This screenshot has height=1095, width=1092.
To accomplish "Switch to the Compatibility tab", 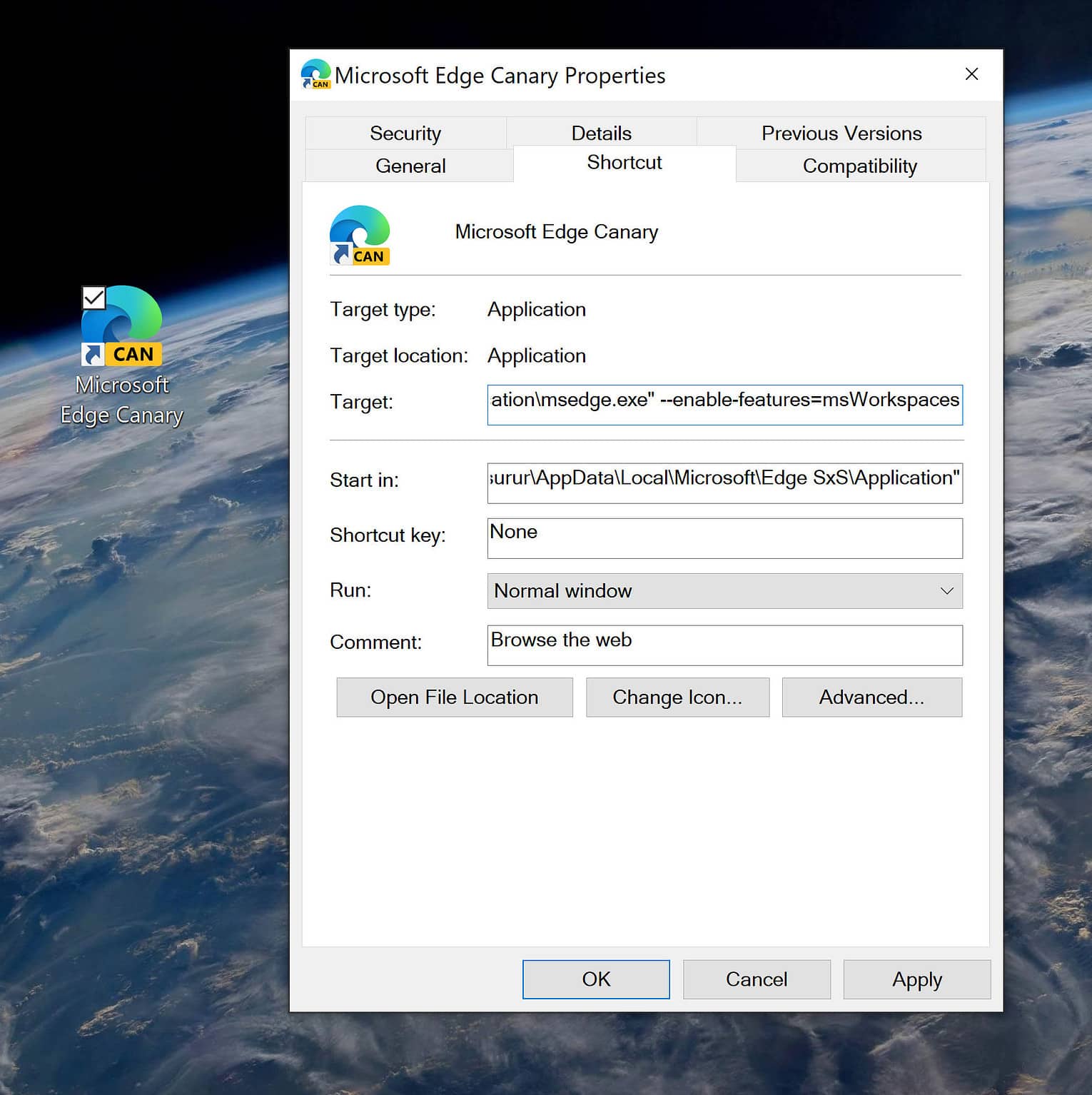I will (859, 166).
